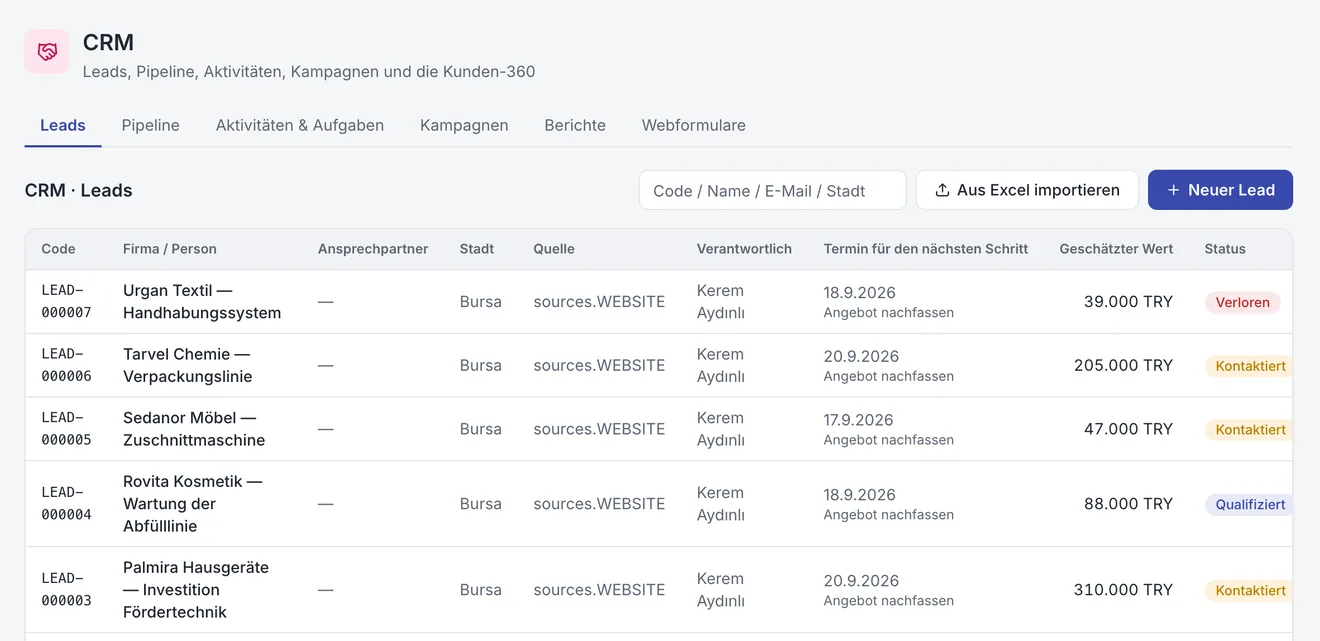Screen dimensions: 1320x641
Task: Click the Firma / Person column header
Action: tap(170, 249)
